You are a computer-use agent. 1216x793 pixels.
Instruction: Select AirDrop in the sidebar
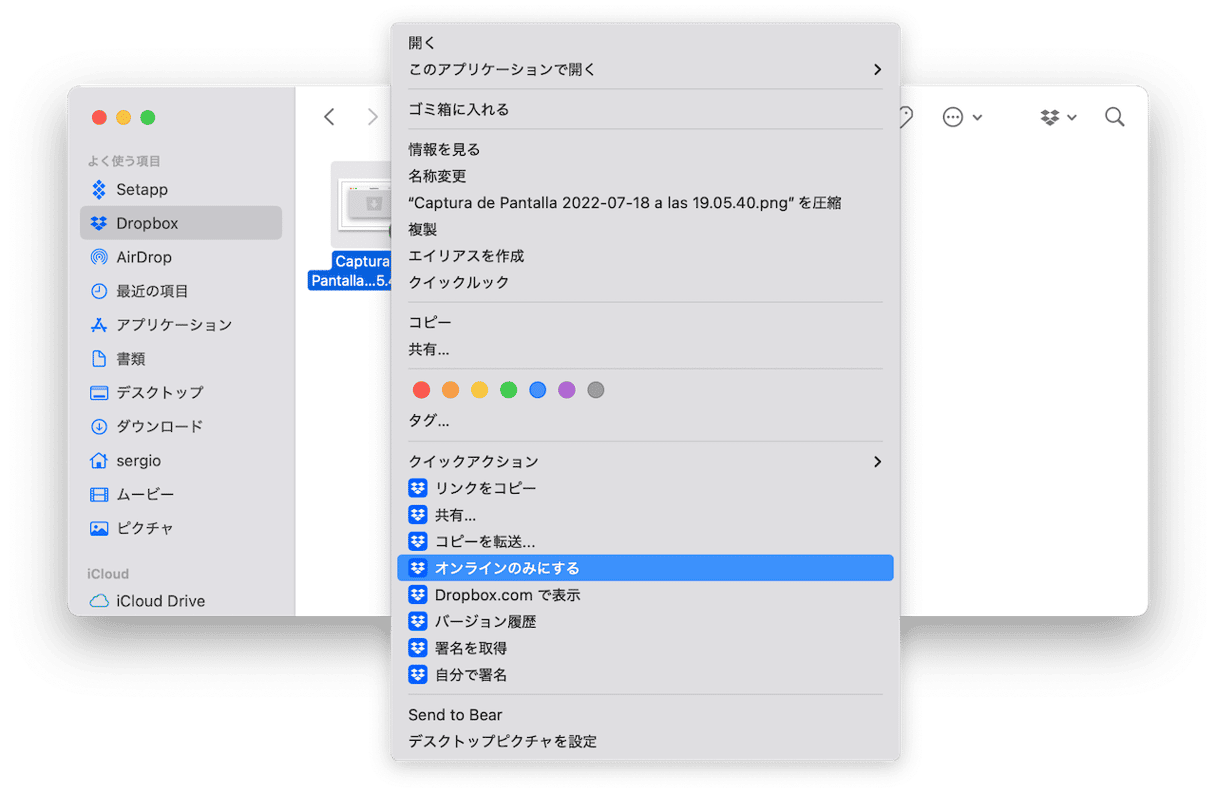click(x=143, y=257)
